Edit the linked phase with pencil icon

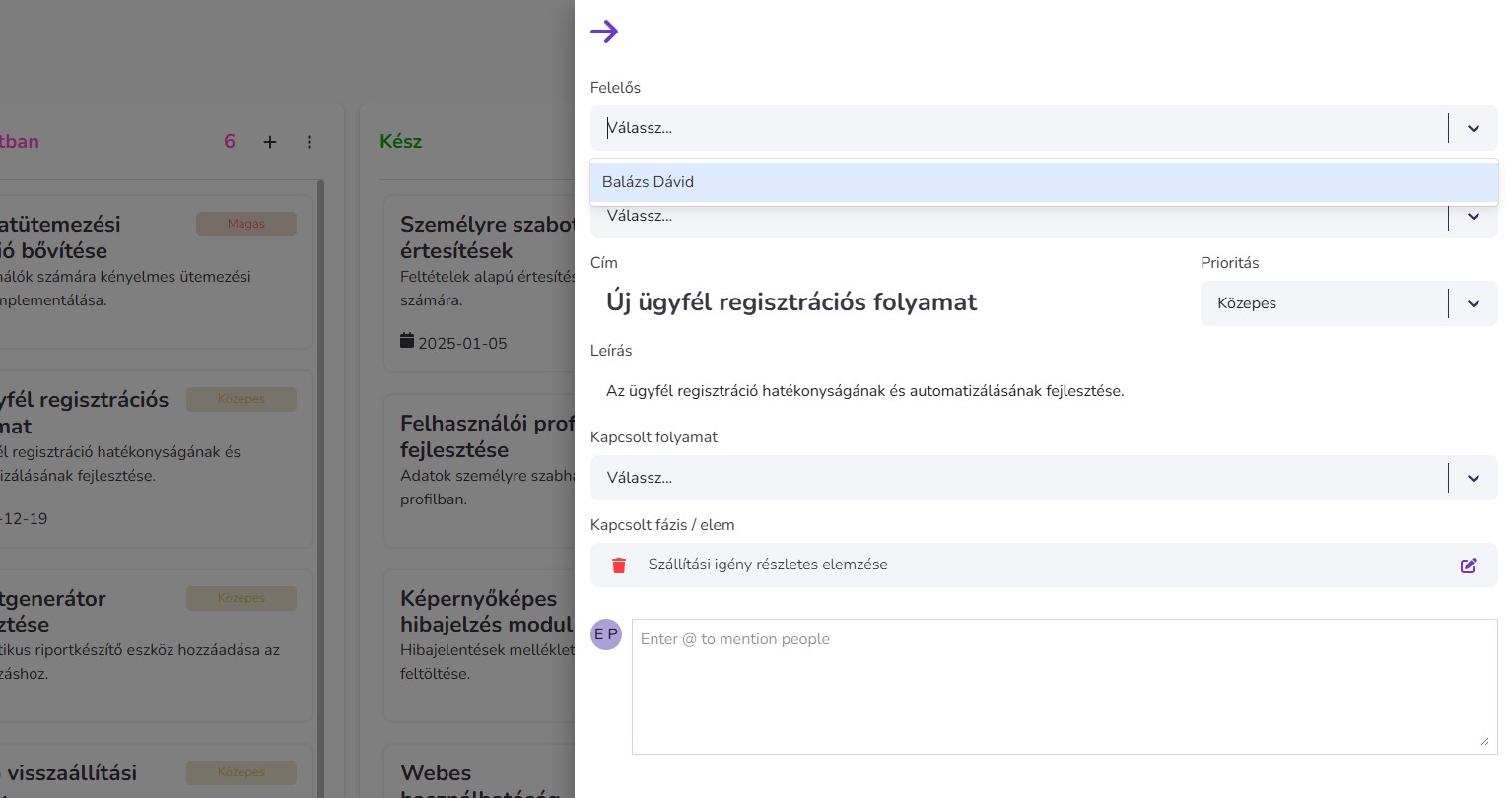click(x=1468, y=565)
